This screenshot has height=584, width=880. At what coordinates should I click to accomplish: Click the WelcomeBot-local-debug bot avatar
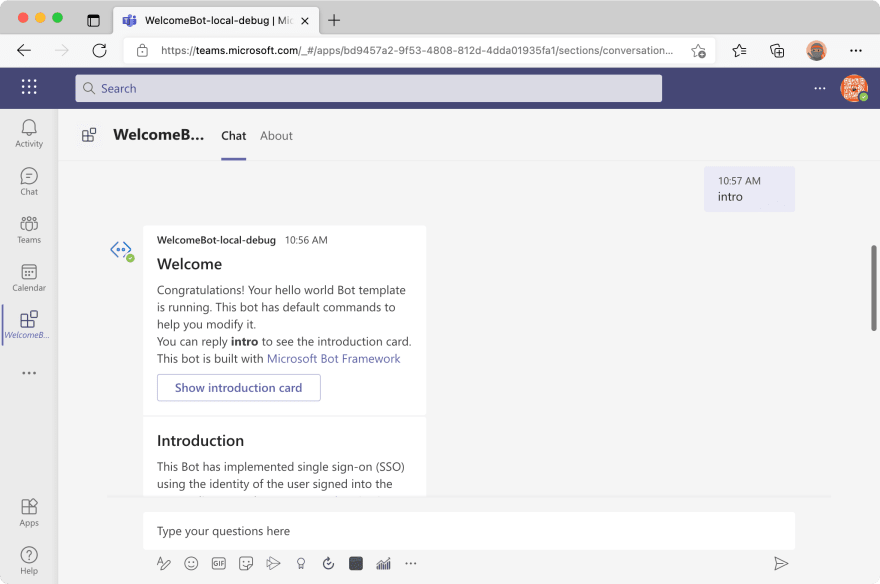121,250
